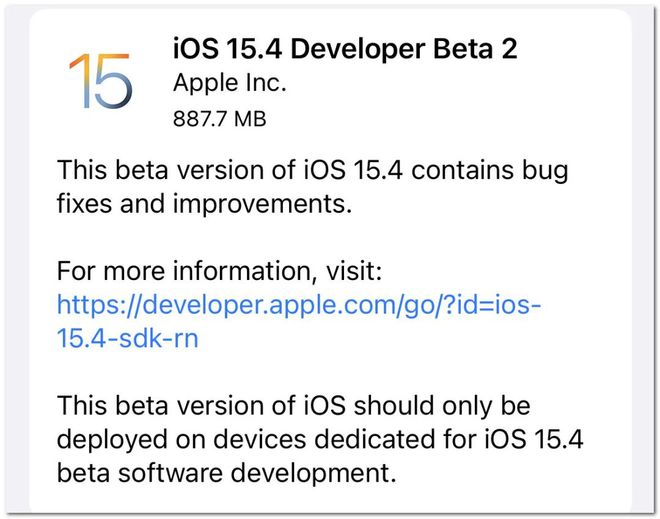The height and width of the screenshot is (519, 660).
Task: Click the 'Apple Inc.' developer name
Action: tap(229, 83)
